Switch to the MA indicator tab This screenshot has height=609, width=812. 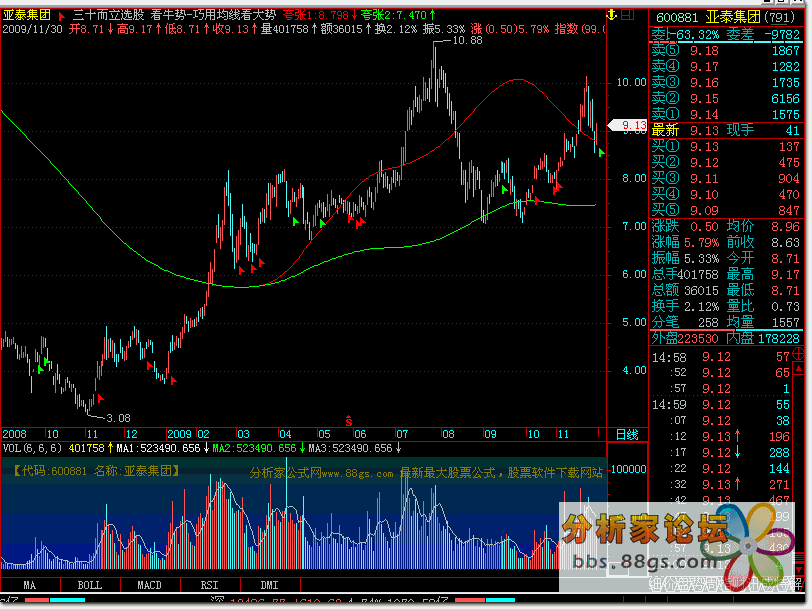click(x=30, y=584)
